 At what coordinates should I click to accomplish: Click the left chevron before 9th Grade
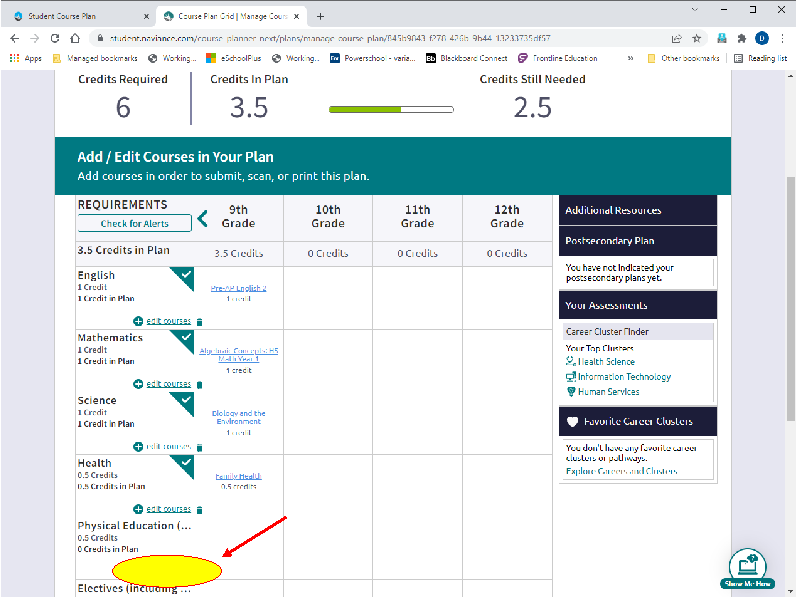coord(203,219)
